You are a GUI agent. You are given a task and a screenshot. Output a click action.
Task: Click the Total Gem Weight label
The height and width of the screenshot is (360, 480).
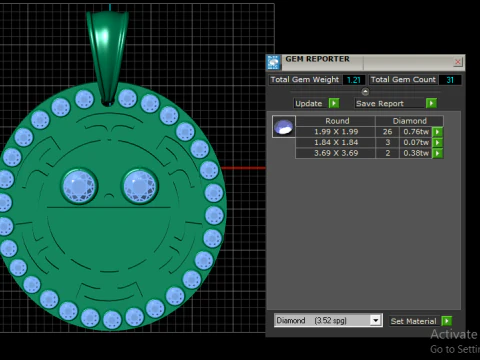[x=305, y=80]
